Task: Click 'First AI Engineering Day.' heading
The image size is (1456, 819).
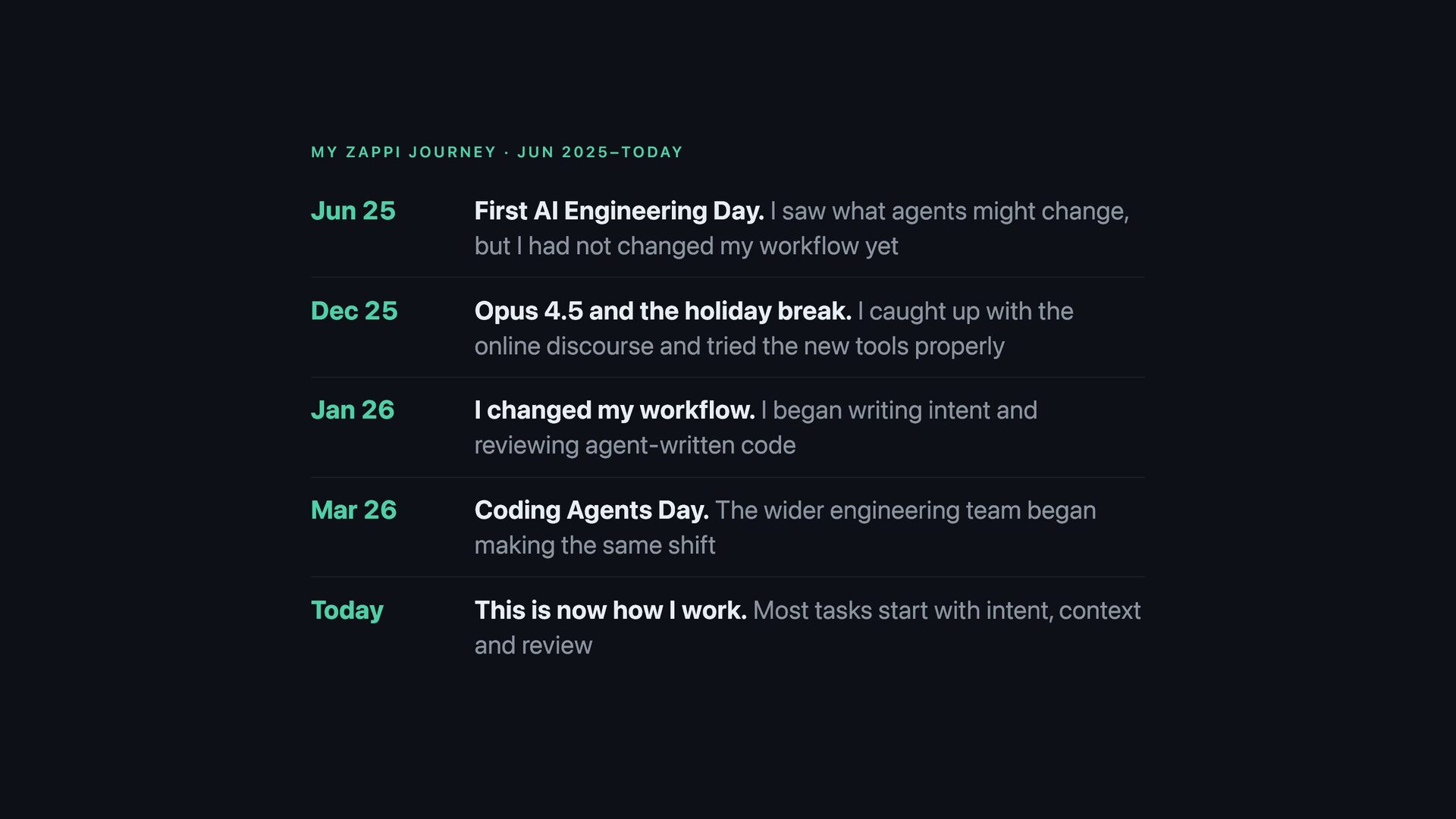Action: point(619,212)
